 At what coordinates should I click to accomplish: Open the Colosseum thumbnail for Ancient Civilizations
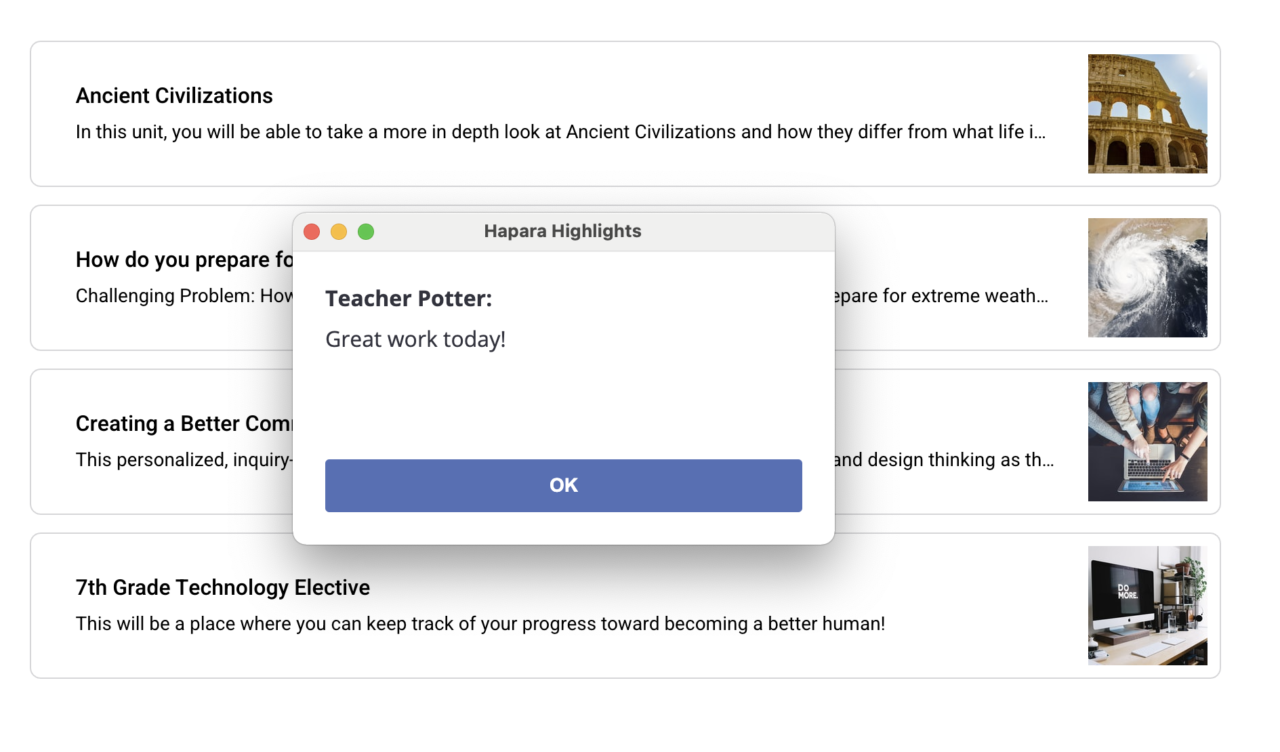pos(1147,113)
